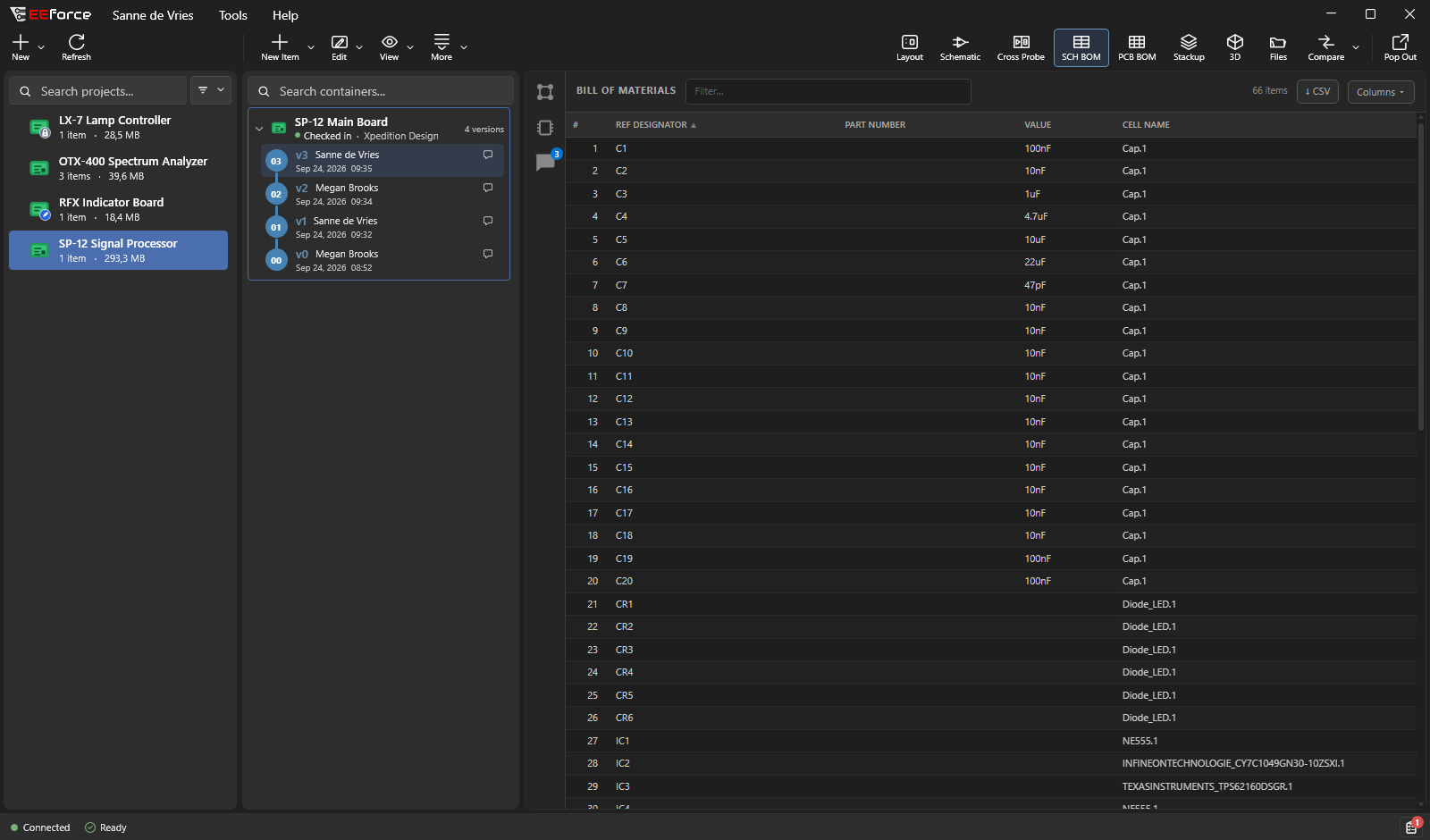Expand the New dropdown arrow

pyautogui.click(x=41, y=46)
